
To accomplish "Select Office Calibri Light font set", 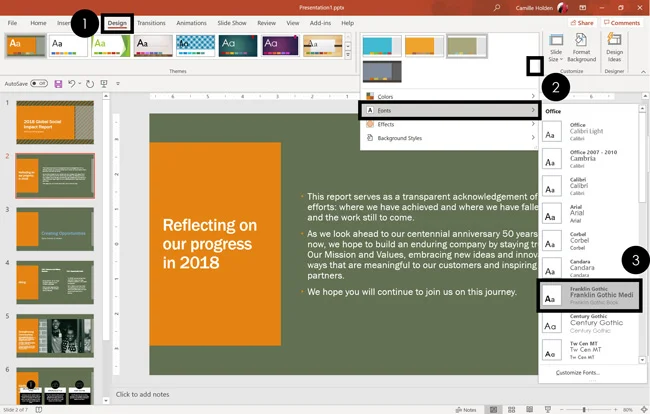I will (x=589, y=131).
